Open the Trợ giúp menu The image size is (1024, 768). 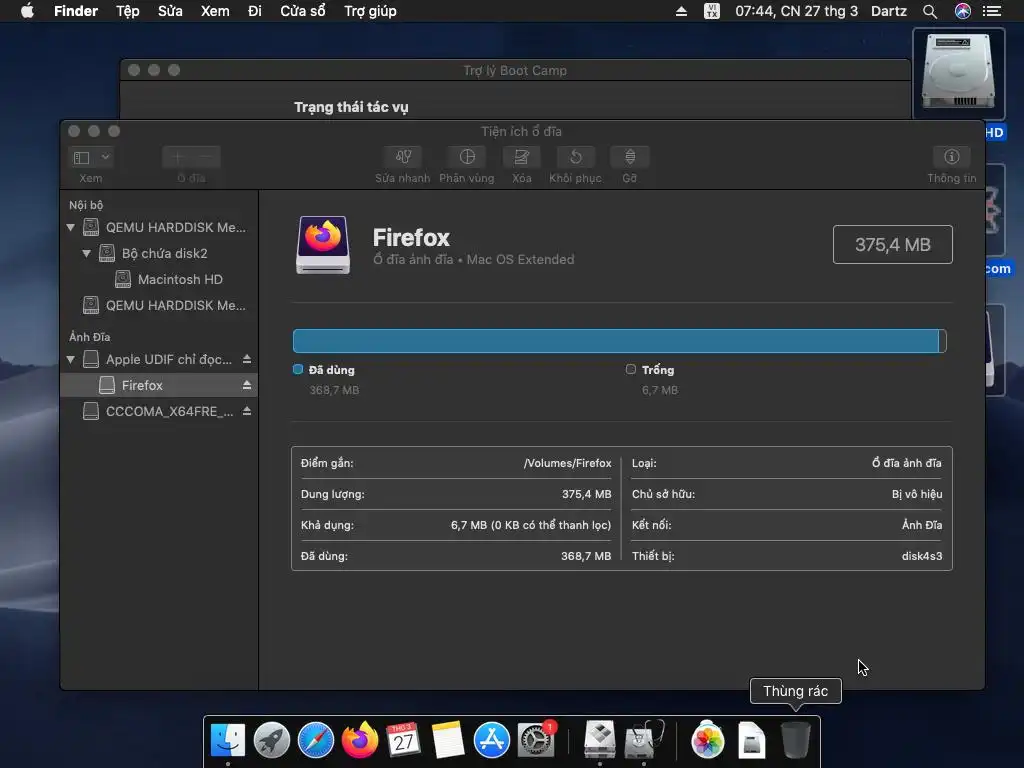coord(370,11)
